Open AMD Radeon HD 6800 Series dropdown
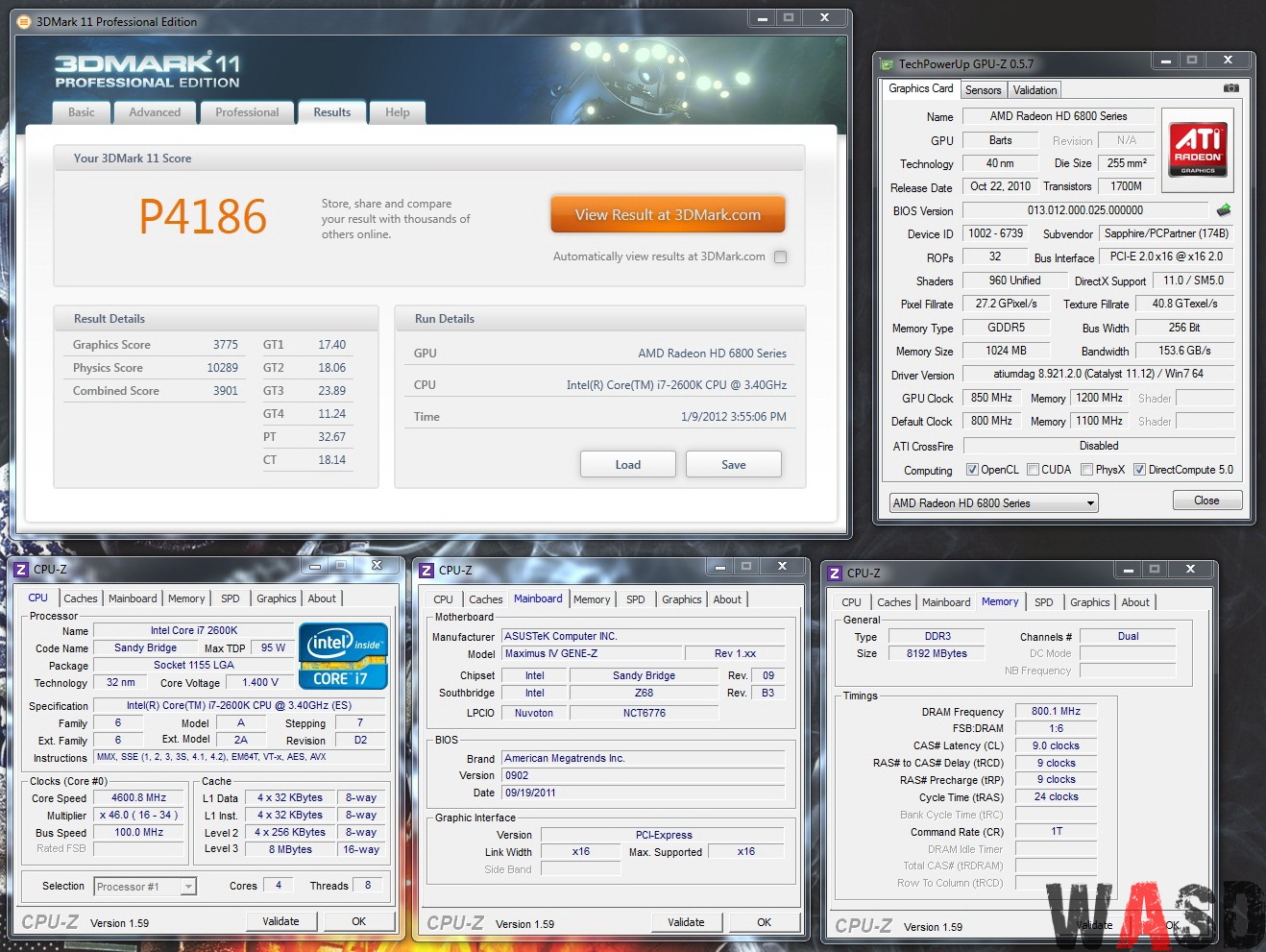1266x952 pixels. (993, 502)
